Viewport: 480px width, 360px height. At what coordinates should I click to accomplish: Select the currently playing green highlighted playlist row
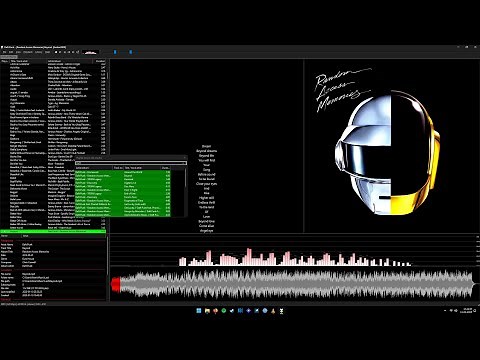tap(53, 231)
